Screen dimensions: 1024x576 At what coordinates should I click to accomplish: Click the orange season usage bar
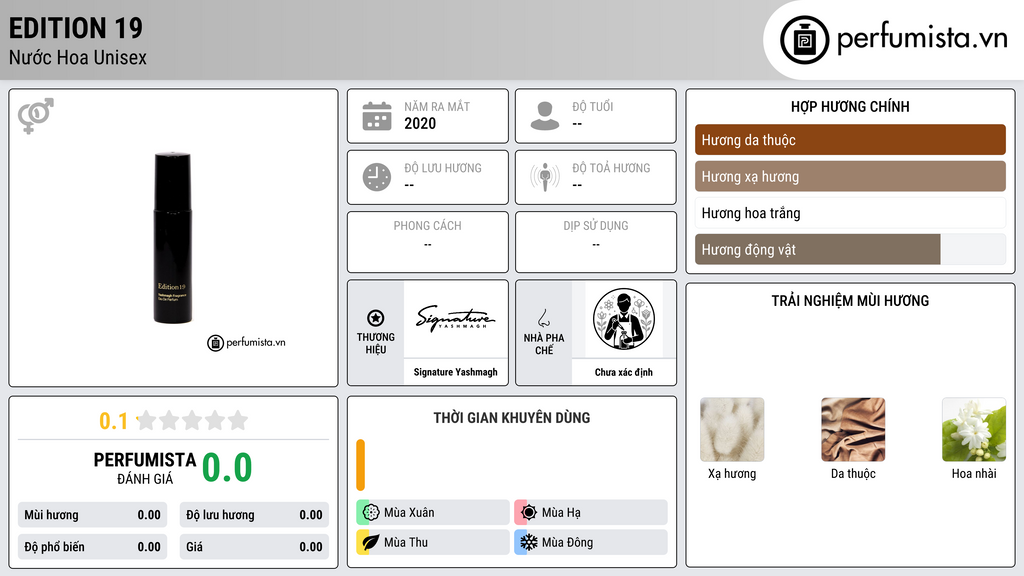(x=360, y=465)
